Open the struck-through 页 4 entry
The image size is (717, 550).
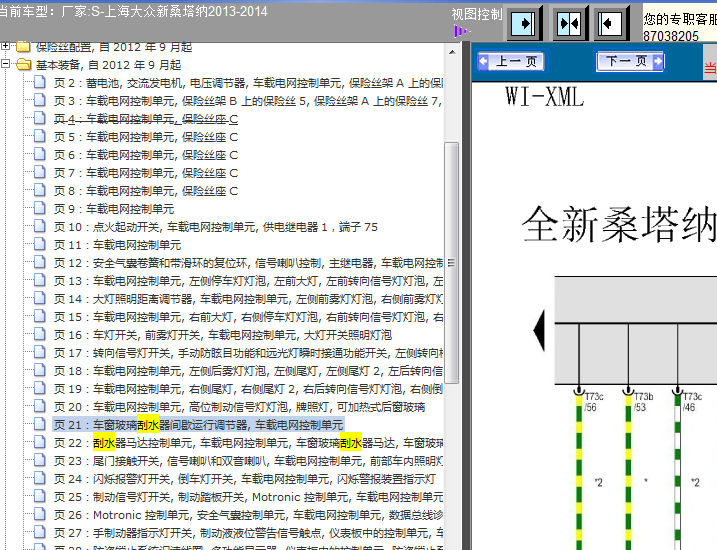point(146,119)
